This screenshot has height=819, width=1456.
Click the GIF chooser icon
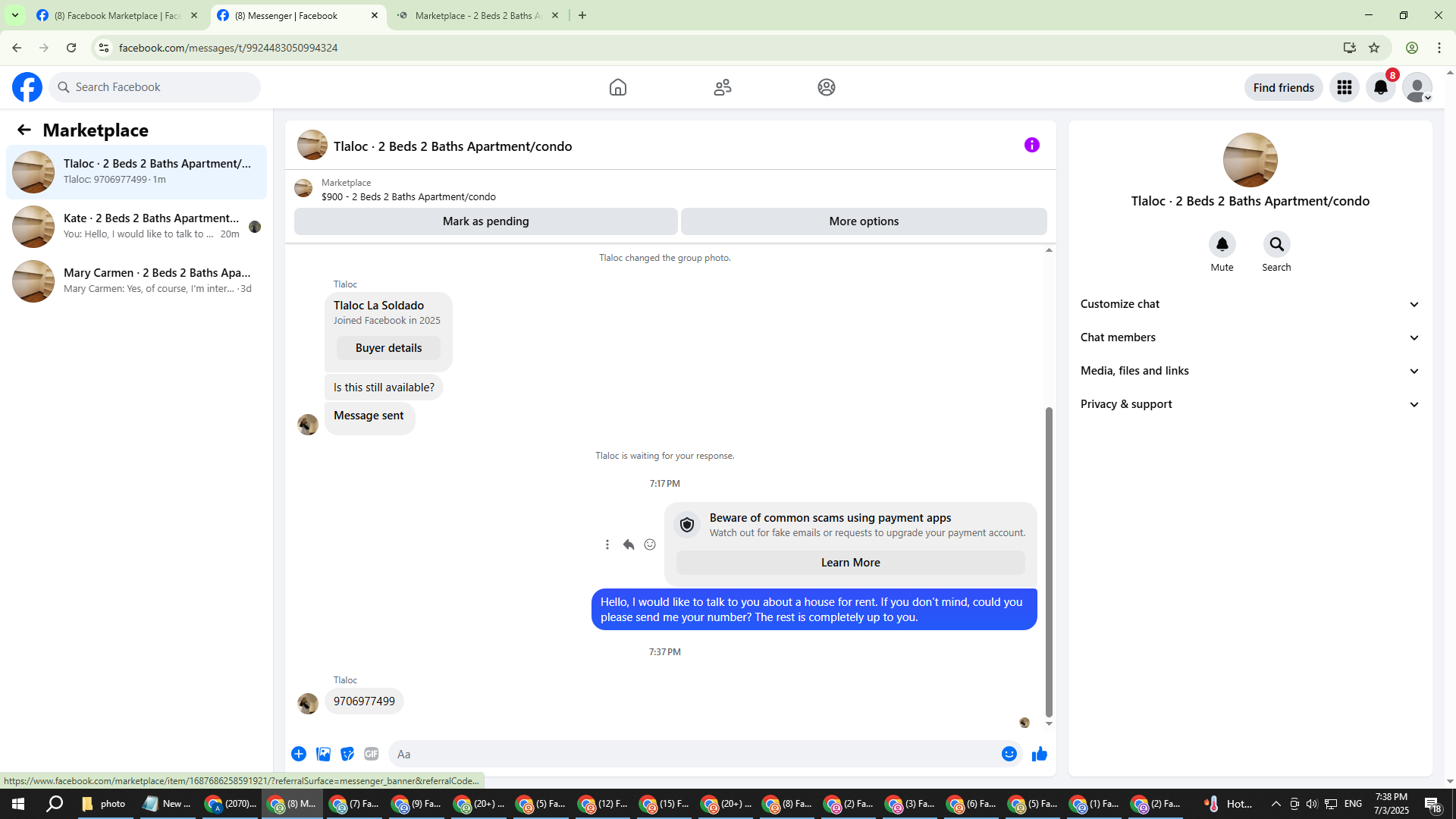[x=371, y=754]
